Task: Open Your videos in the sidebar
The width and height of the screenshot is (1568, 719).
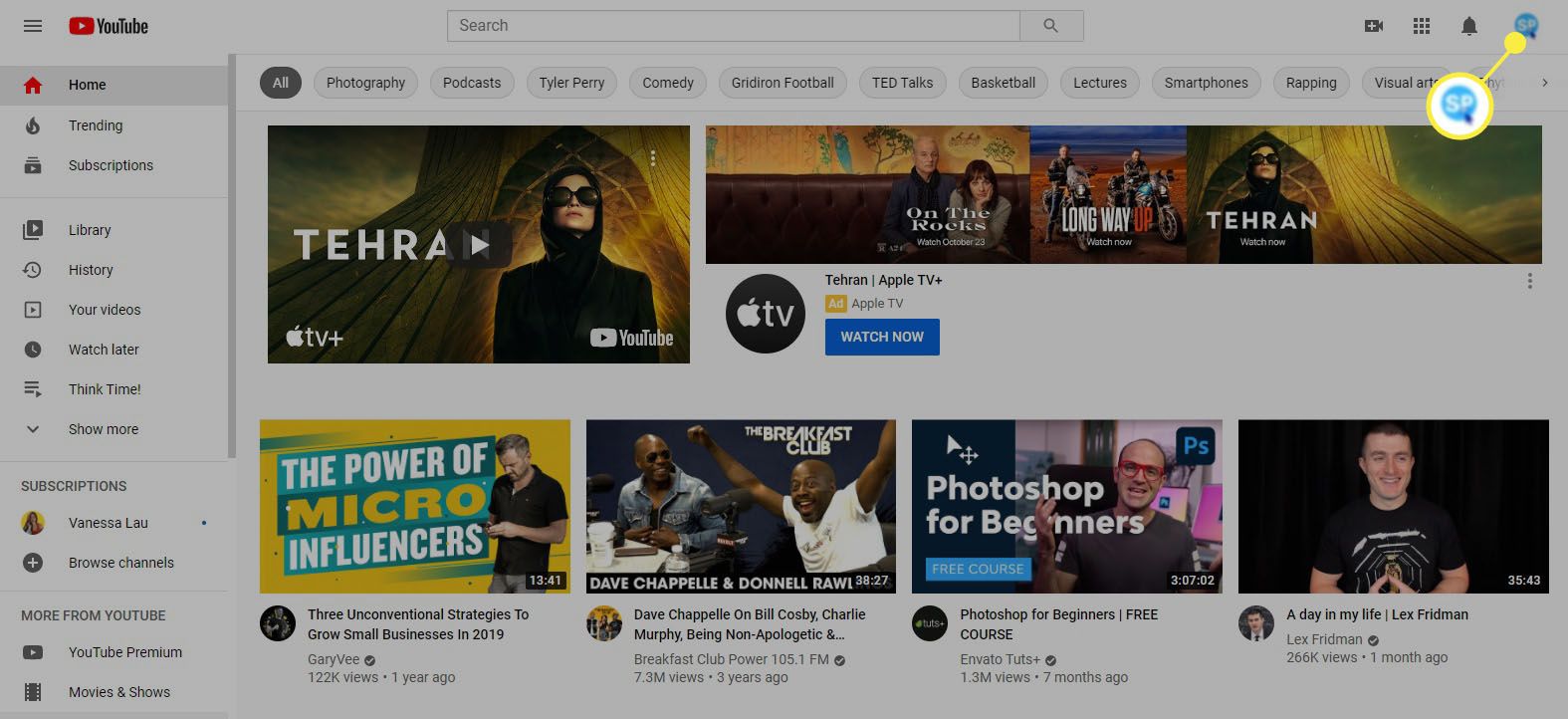Action: point(113,310)
